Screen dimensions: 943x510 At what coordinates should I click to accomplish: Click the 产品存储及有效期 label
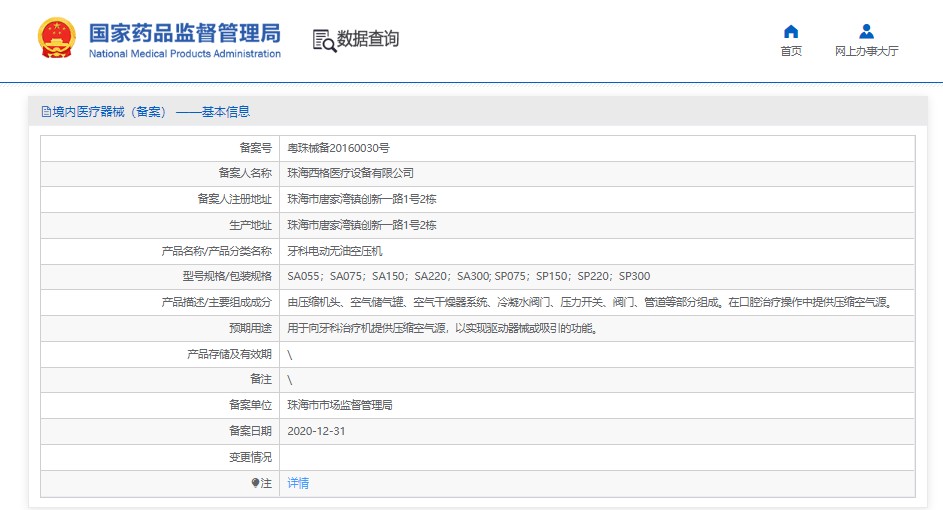(229, 354)
